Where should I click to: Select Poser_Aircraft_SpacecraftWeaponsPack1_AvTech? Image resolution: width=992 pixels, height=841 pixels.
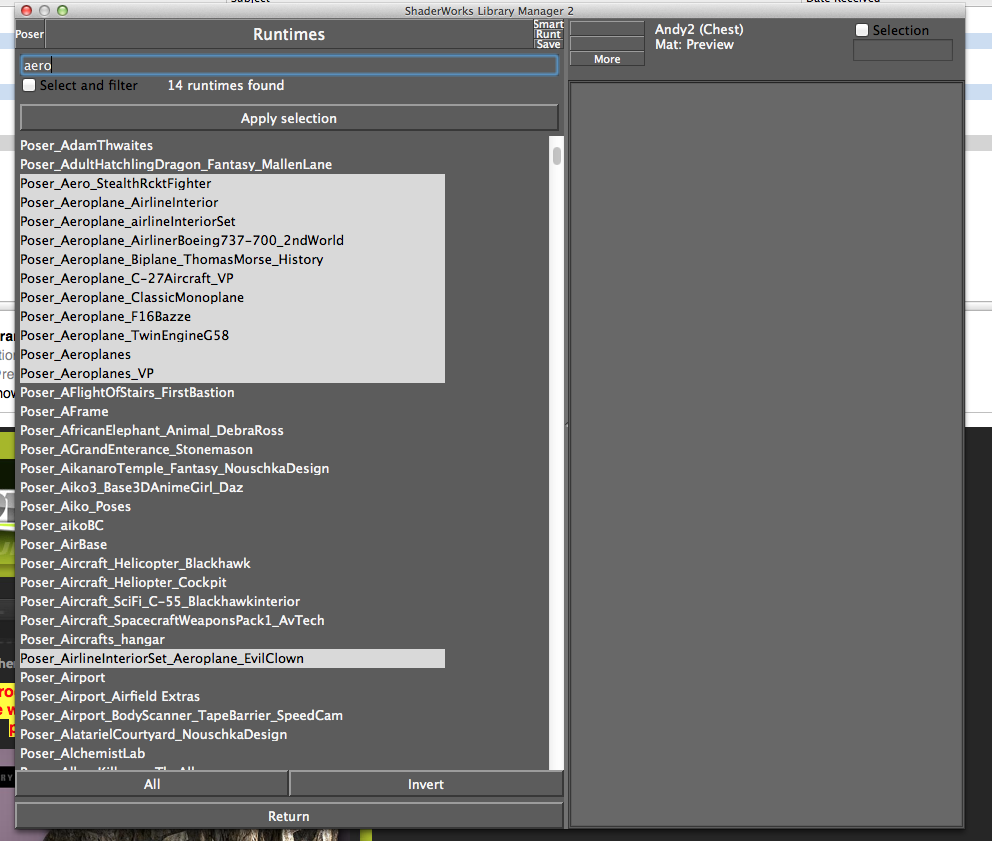pos(232,620)
